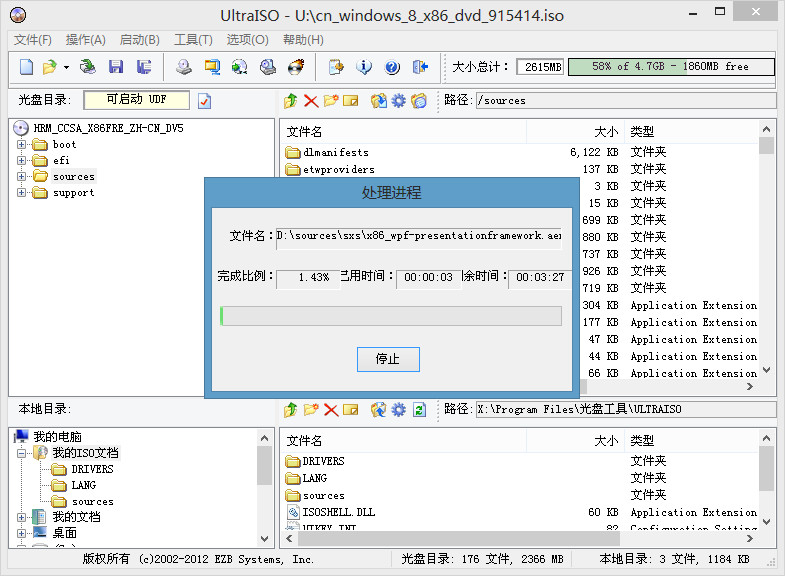Click the add-files document icon in main toolbar
The image size is (785, 576).
point(336,67)
